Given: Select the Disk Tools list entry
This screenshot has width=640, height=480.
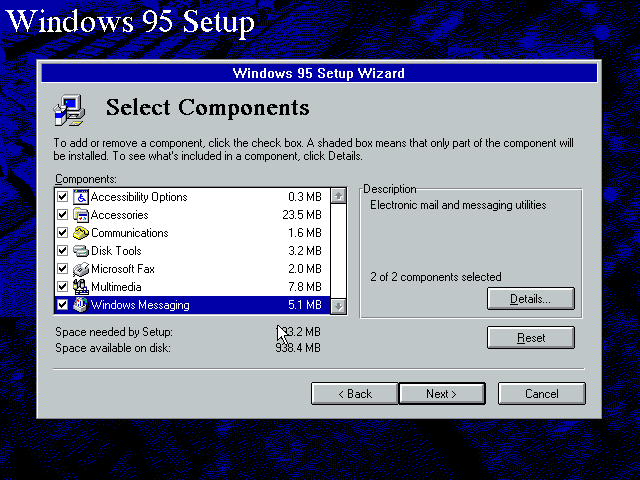Looking at the screenshot, I should coord(116,251).
